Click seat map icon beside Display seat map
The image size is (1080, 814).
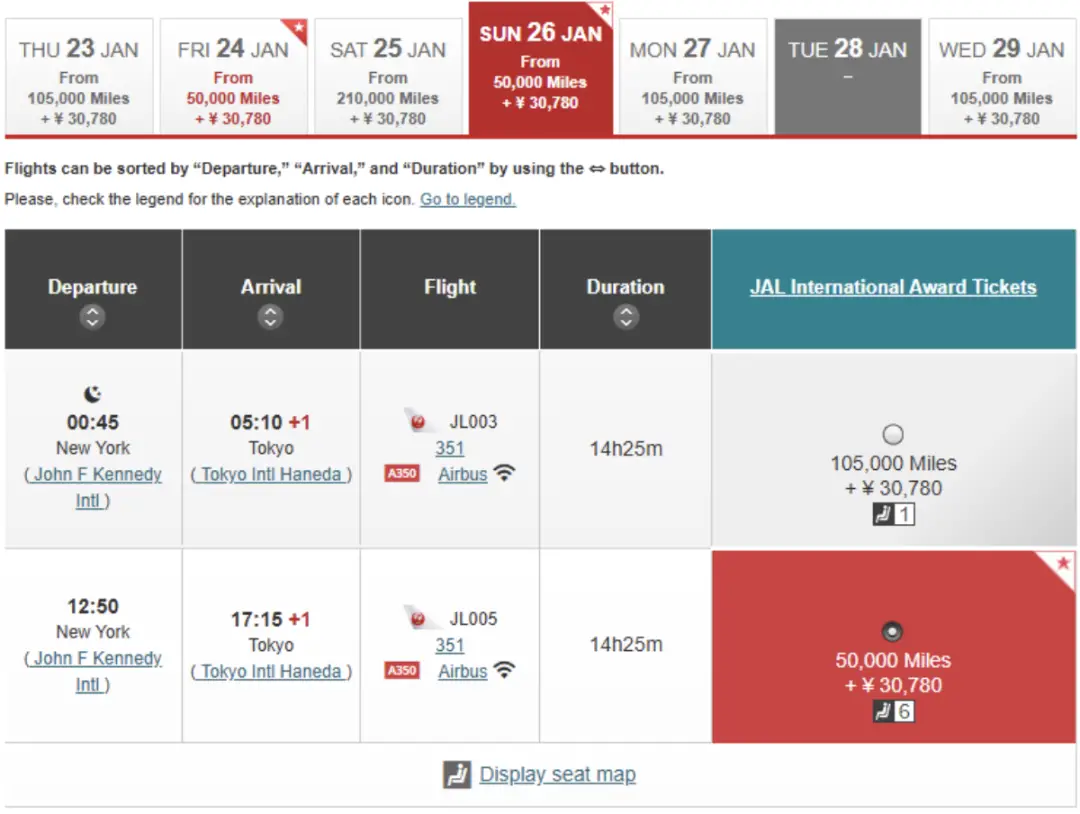[457, 775]
